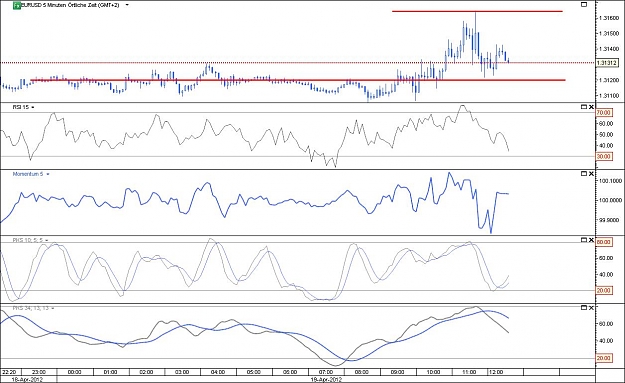Maximize the main EURUSD price chart panel
Image resolution: width=625 pixels, height=383 pixels.
pos(584,4)
